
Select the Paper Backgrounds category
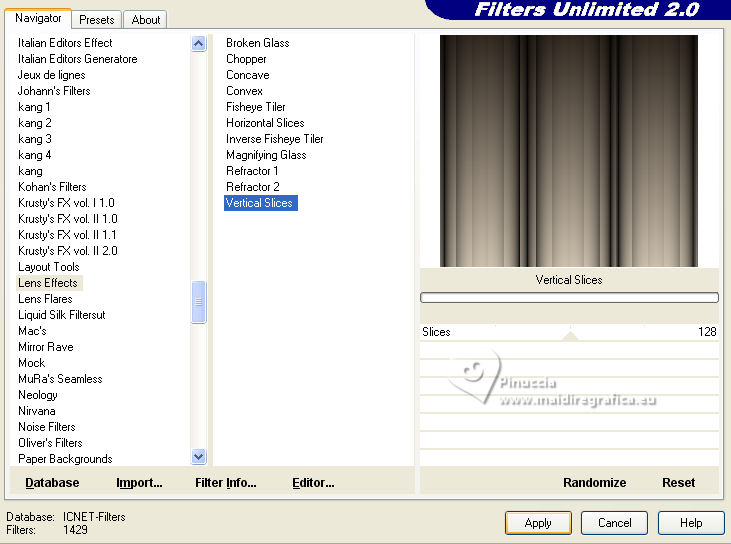(x=65, y=459)
